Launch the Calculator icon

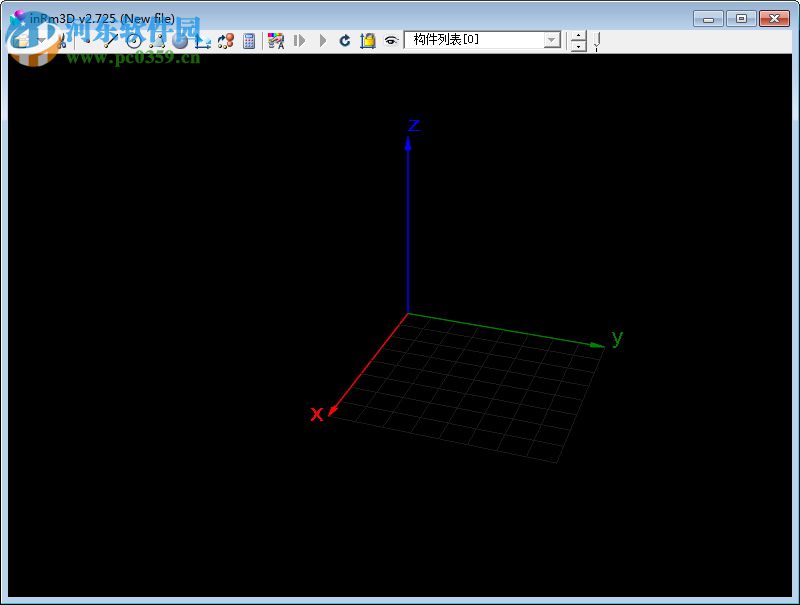click(249, 42)
